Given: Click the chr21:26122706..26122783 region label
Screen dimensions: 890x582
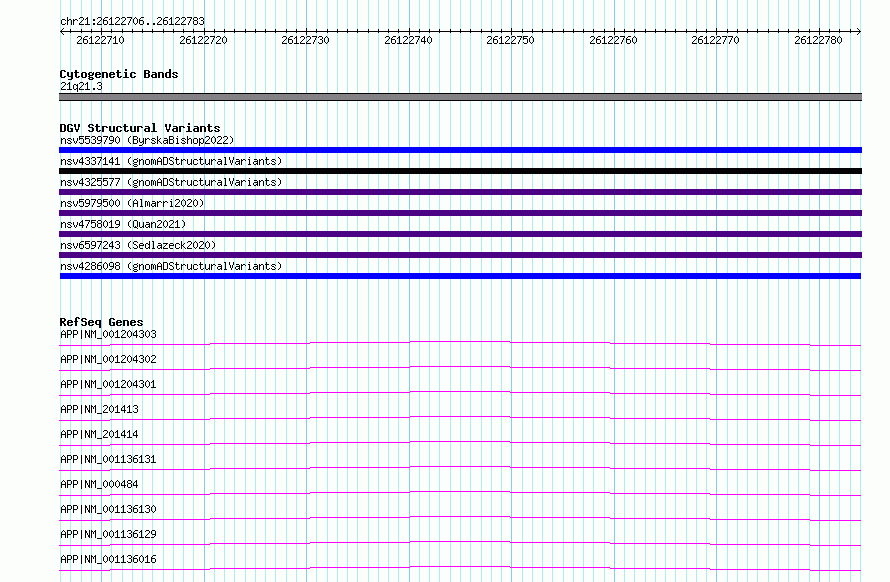Looking at the screenshot, I should pyautogui.click(x=132, y=21).
